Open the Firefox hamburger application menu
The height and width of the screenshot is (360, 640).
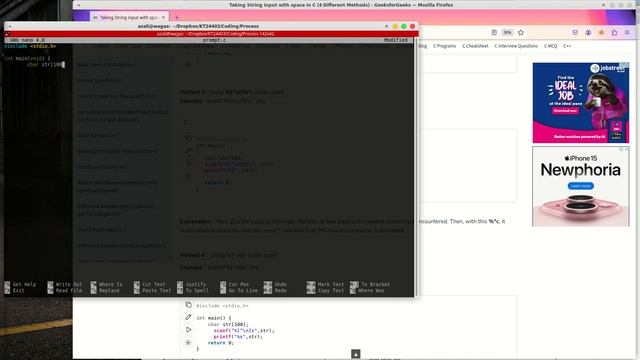click(x=627, y=32)
